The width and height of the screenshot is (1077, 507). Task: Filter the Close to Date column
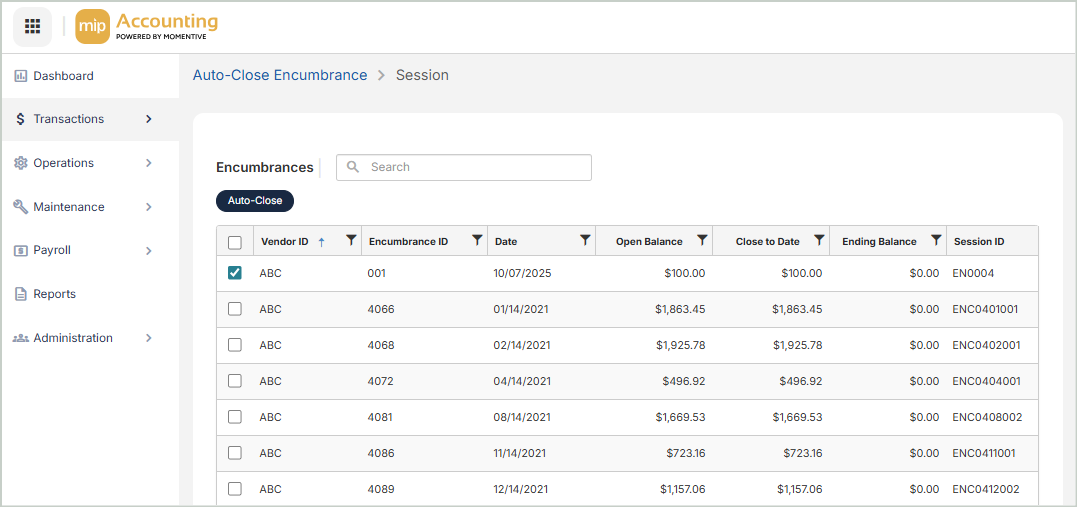pos(819,240)
